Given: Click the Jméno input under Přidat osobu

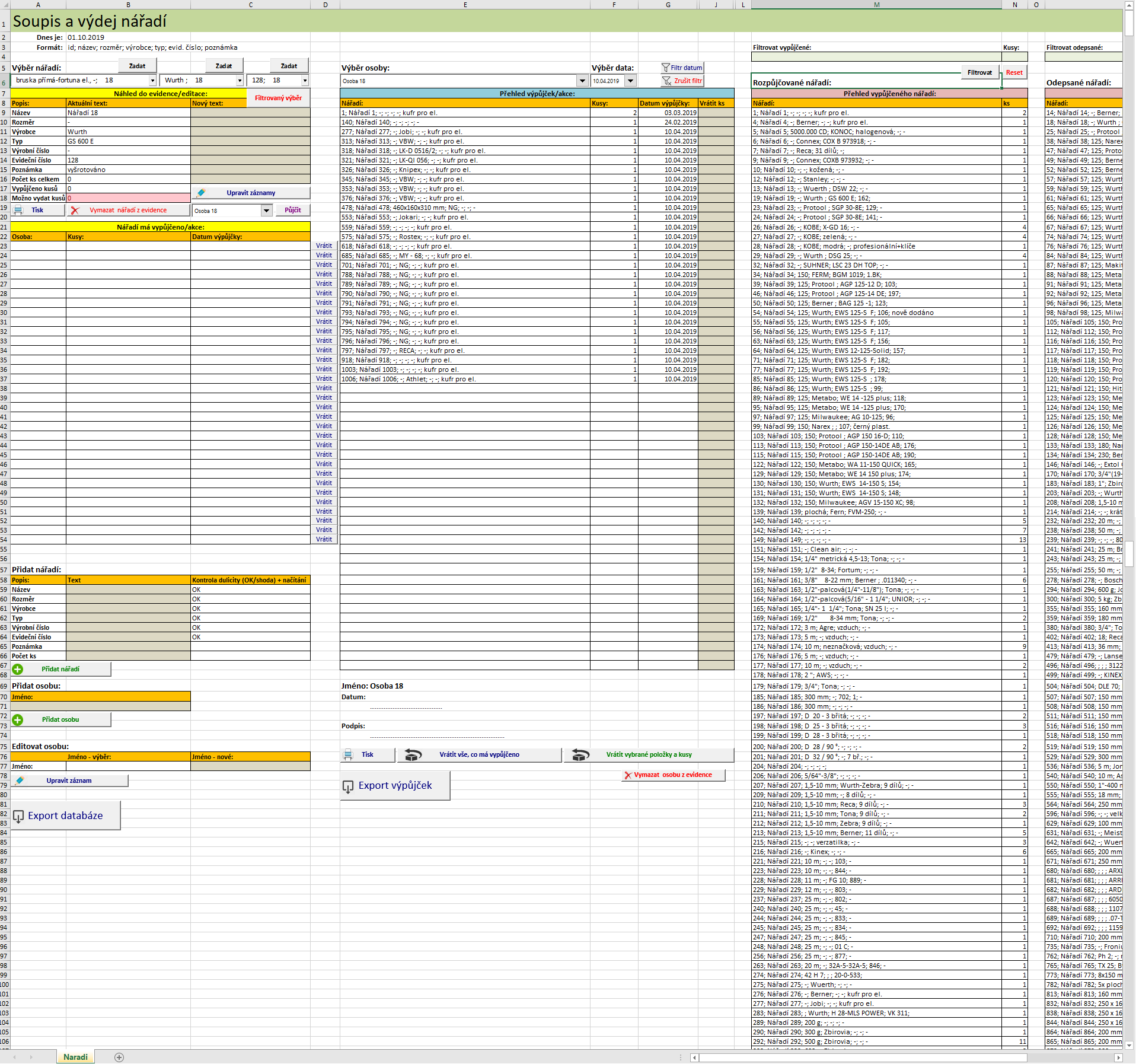Looking at the screenshot, I should click(x=100, y=706).
